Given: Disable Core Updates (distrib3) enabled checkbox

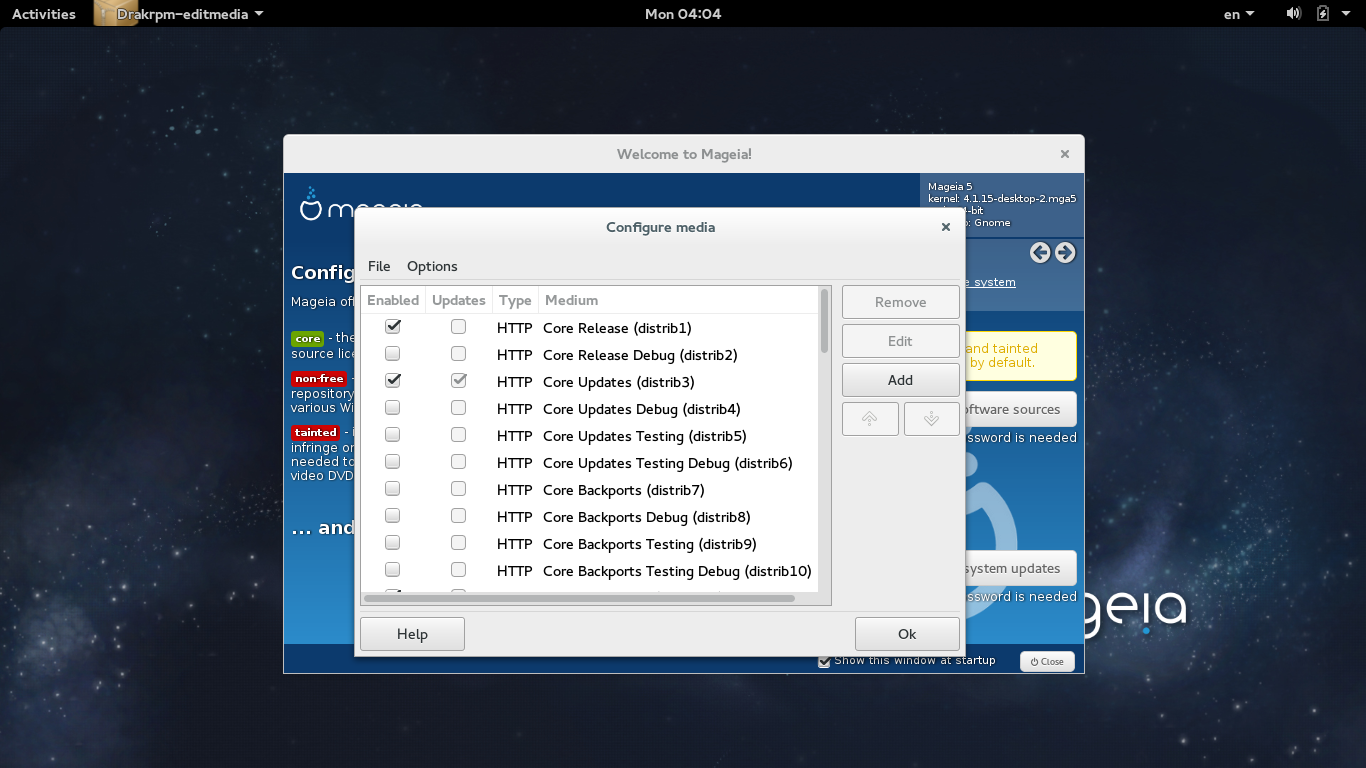Looking at the screenshot, I should [x=393, y=381].
